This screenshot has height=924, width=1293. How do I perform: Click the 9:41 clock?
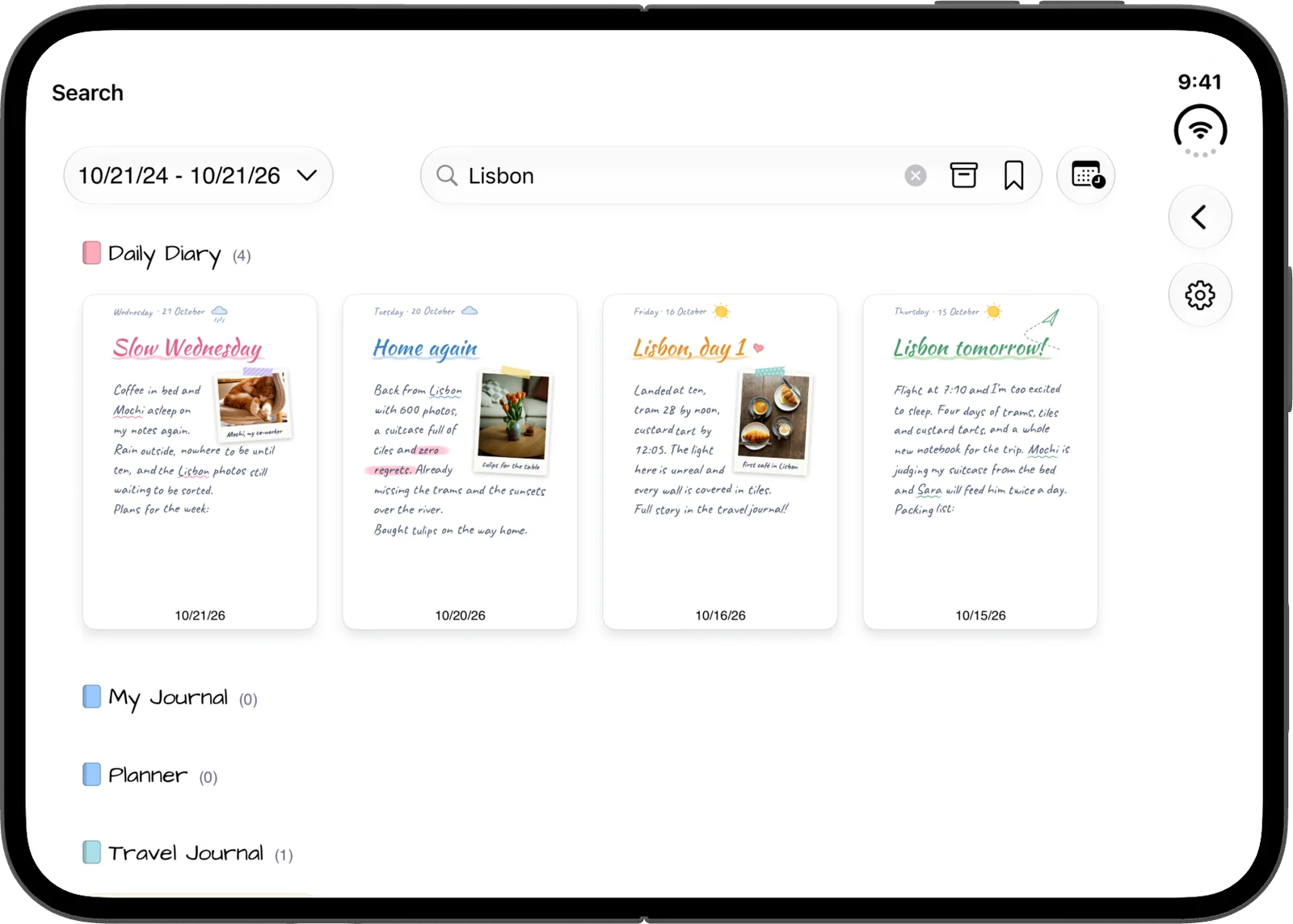(1199, 82)
